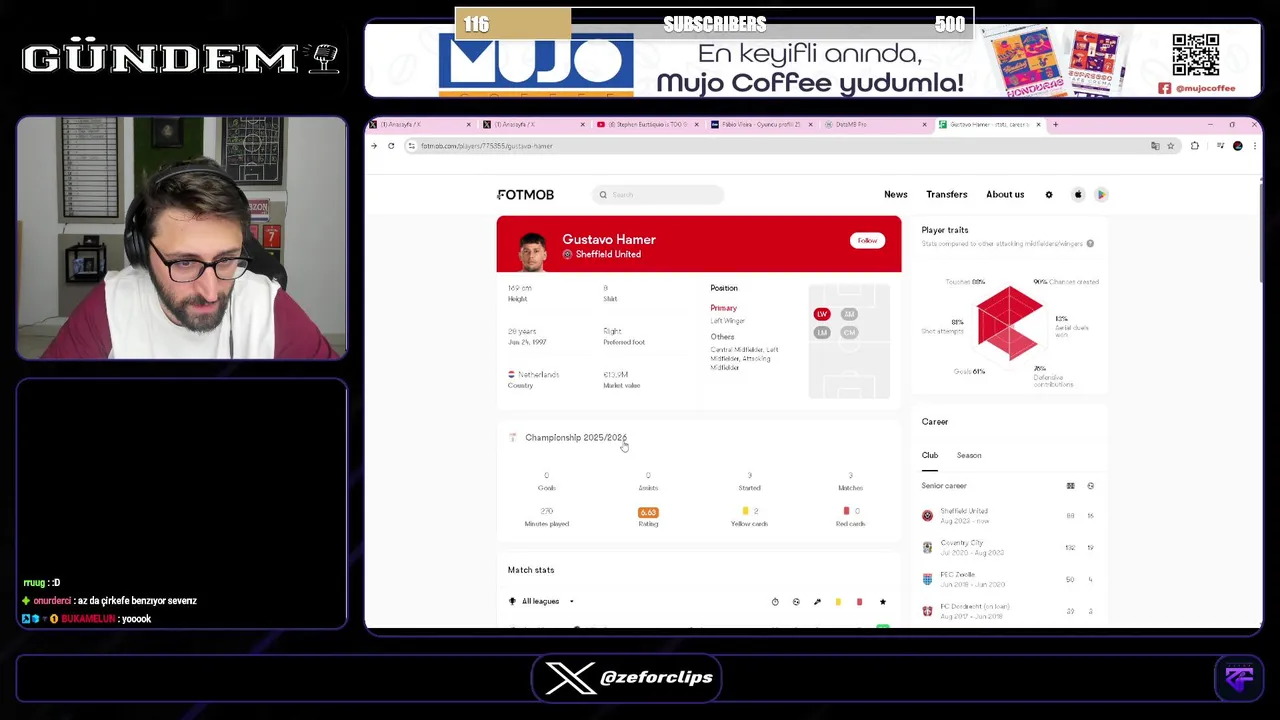Viewport: 1280px width, 720px height.
Task: Click the Coventry City club crest
Action: (927, 548)
